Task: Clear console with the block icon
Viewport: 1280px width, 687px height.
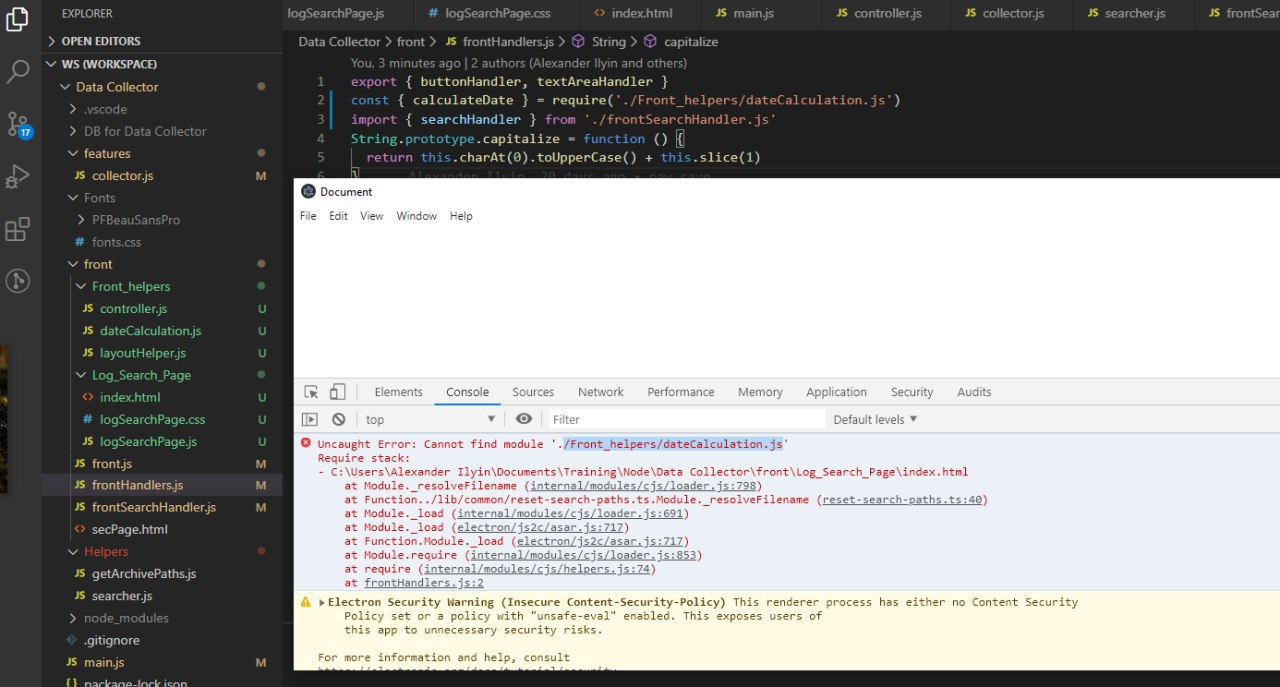Action: point(339,420)
